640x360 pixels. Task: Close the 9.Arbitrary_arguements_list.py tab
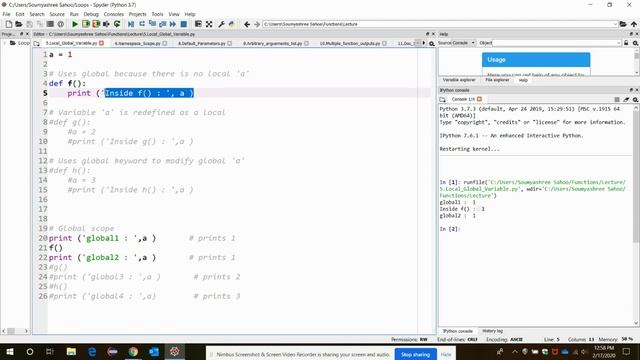click(x=307, y=43)
